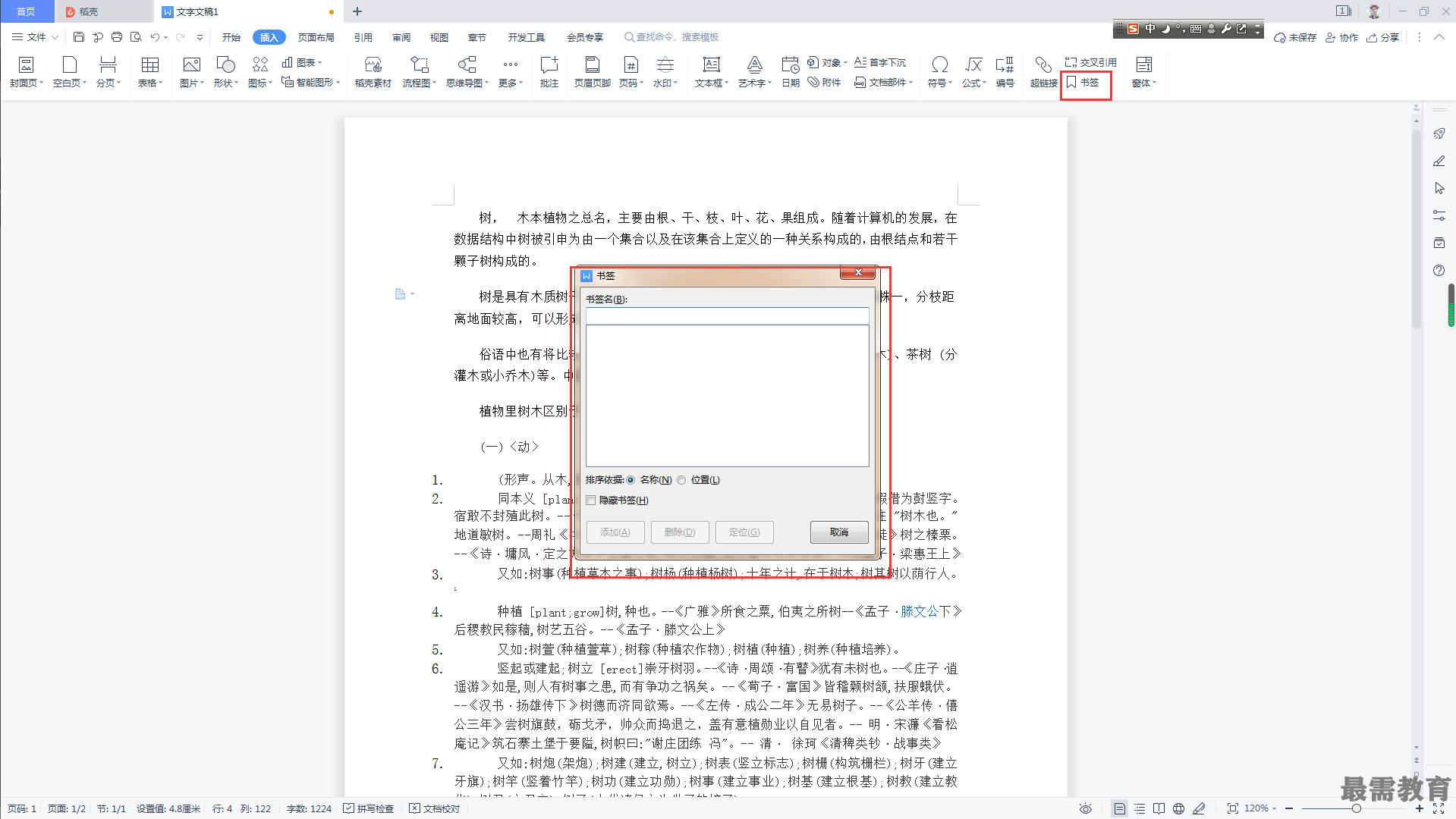Open the 稻壳素材 resource library
Image resolution: width=1456 pixels, height=819 pixels.
373,72
